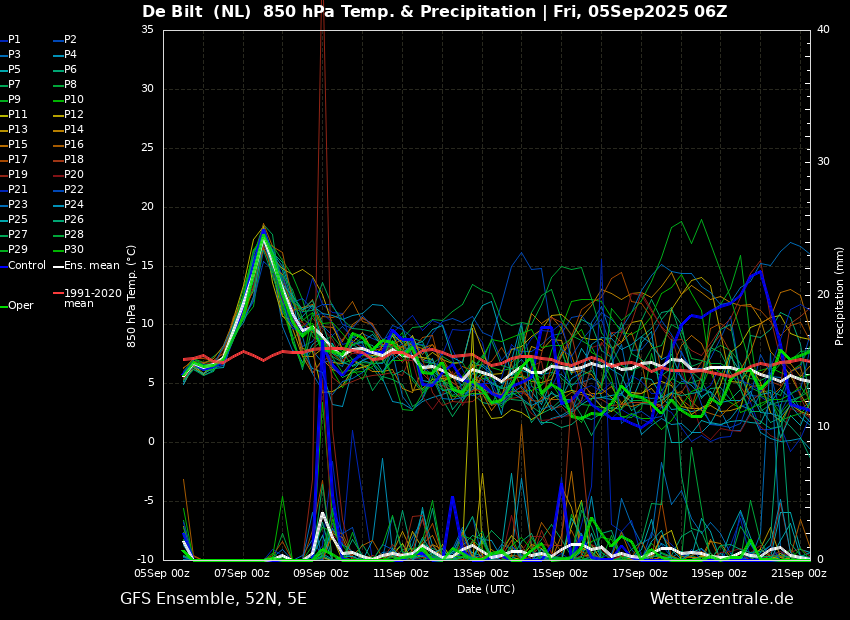Click the 1991-2020 mean legend label

click(x=88, y=298)
